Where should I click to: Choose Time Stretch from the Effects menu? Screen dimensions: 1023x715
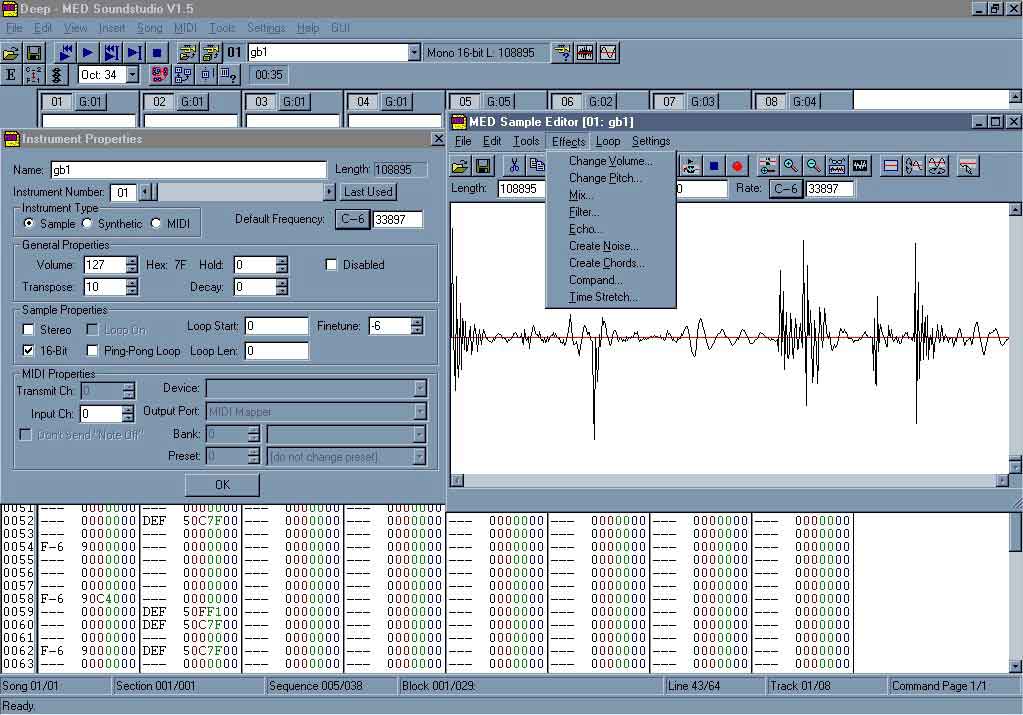603,297
